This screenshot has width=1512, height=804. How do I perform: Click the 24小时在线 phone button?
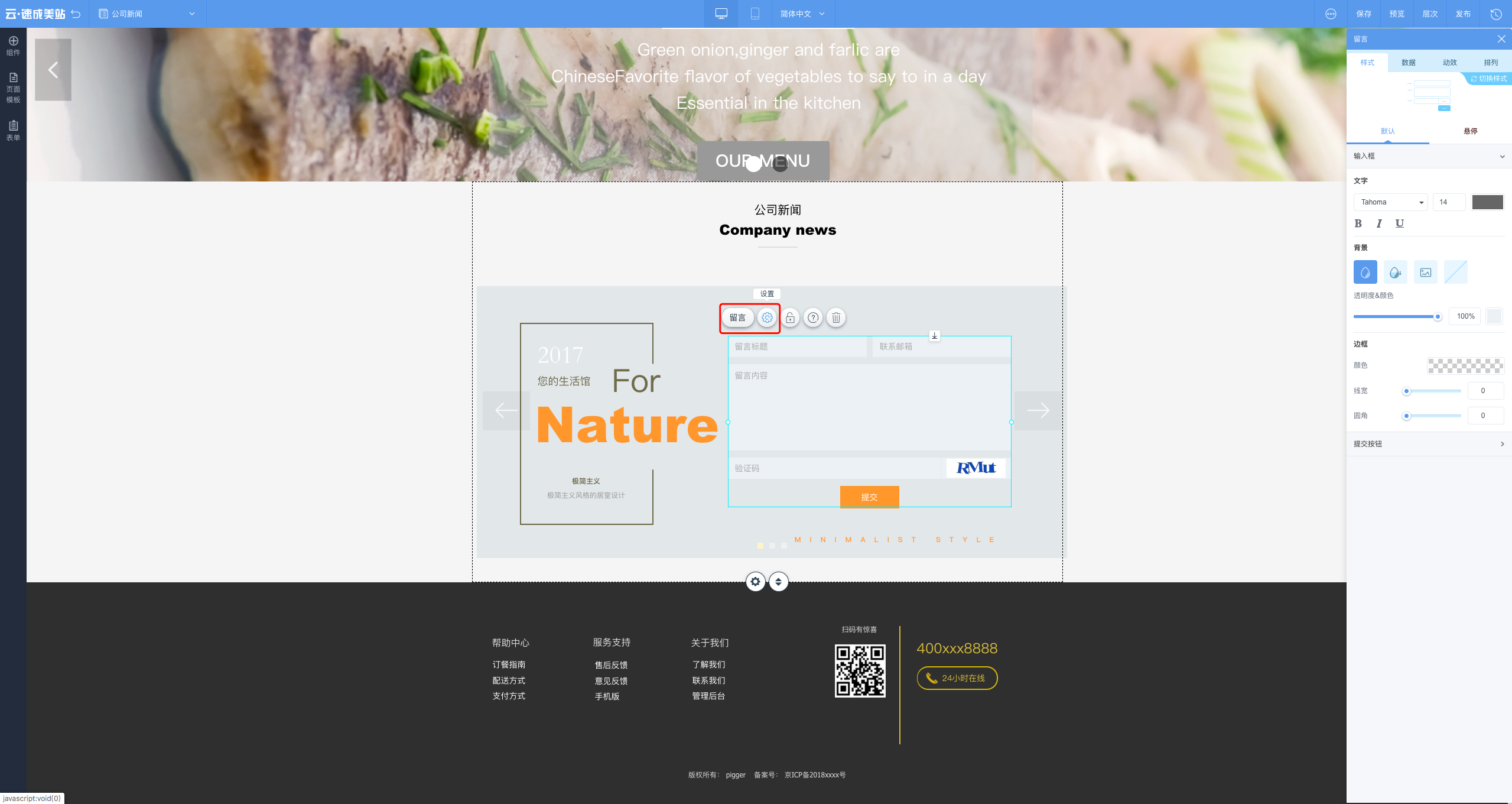(957, 678)
